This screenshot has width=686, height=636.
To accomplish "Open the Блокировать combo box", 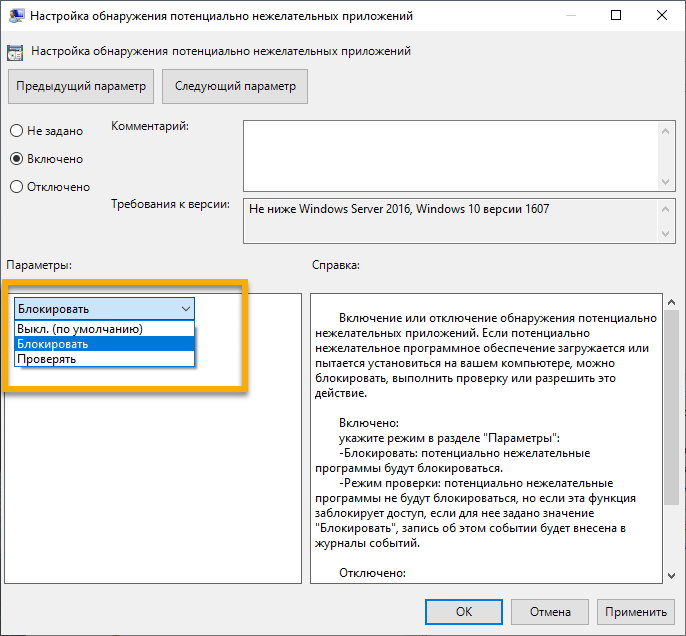I will point(105,309).
